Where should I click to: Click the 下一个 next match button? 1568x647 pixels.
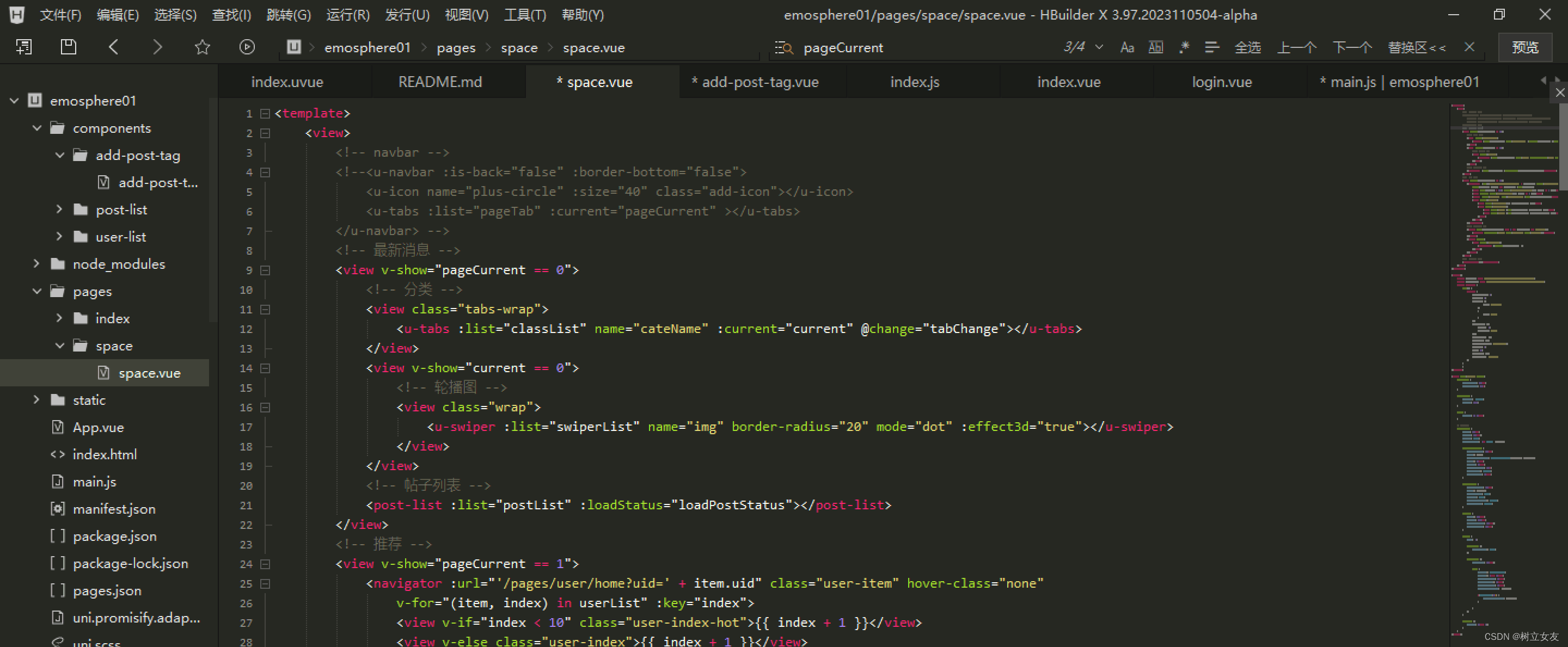coord(1352,47)
